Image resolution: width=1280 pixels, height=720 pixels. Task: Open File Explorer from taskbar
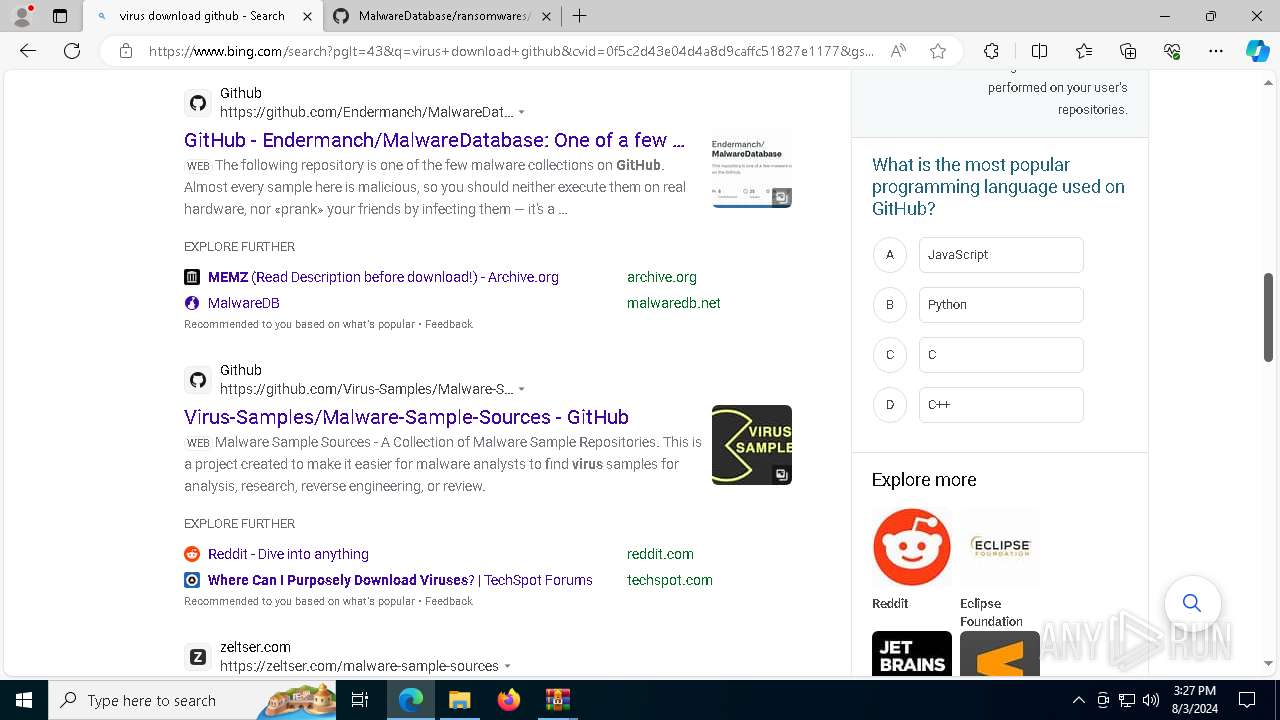(459, 700)
